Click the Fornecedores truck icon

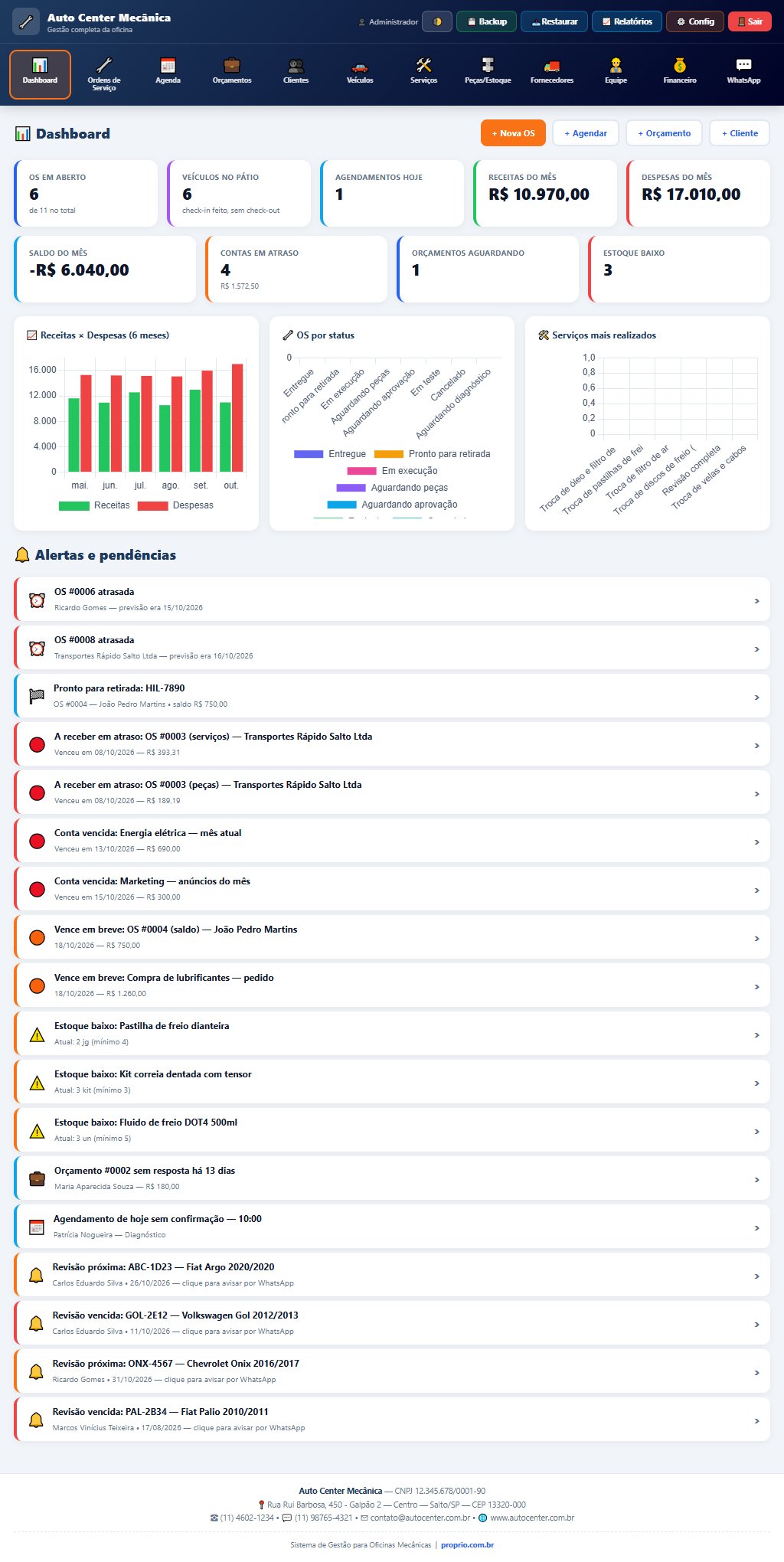click(x=552, y=65)
